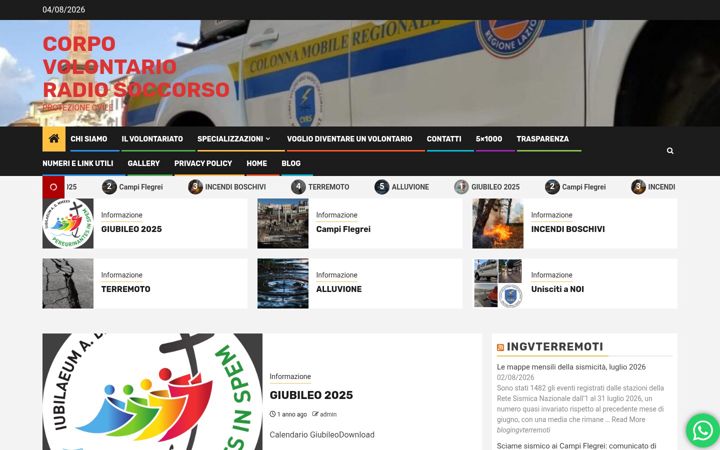The image size is (720, 450).
Task: Open NUMERI E LINK UTILI page
Action: [x=78, y=163]
